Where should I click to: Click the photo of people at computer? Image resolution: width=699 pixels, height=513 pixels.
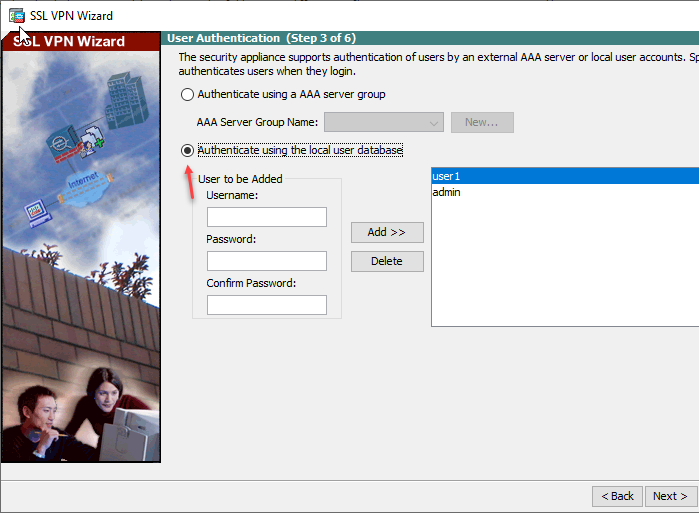pyautogui.click(x=80, y=410)
